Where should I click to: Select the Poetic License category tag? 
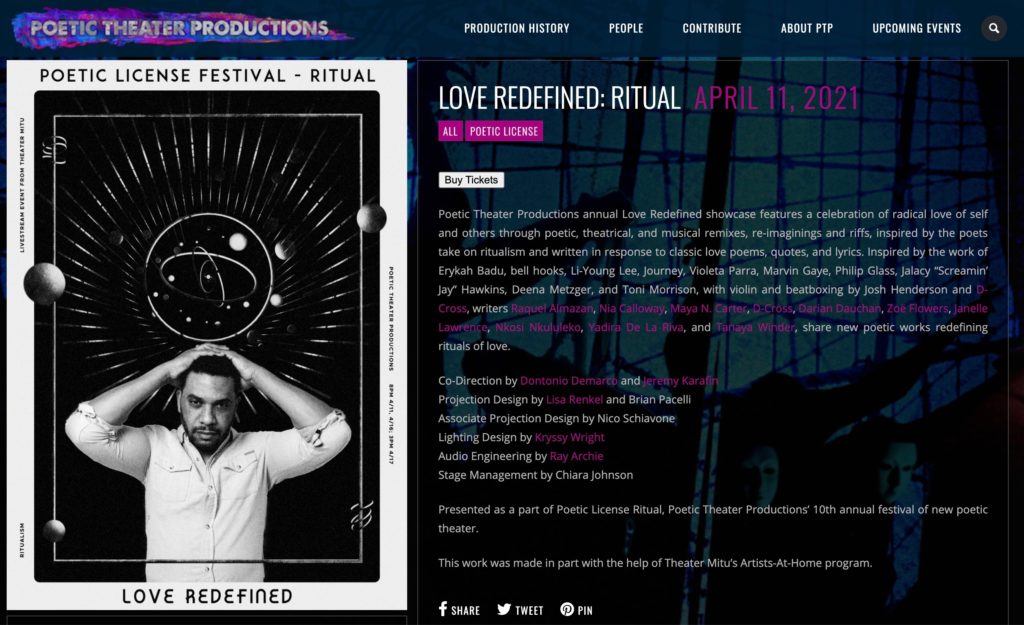(x=504, y=131)
